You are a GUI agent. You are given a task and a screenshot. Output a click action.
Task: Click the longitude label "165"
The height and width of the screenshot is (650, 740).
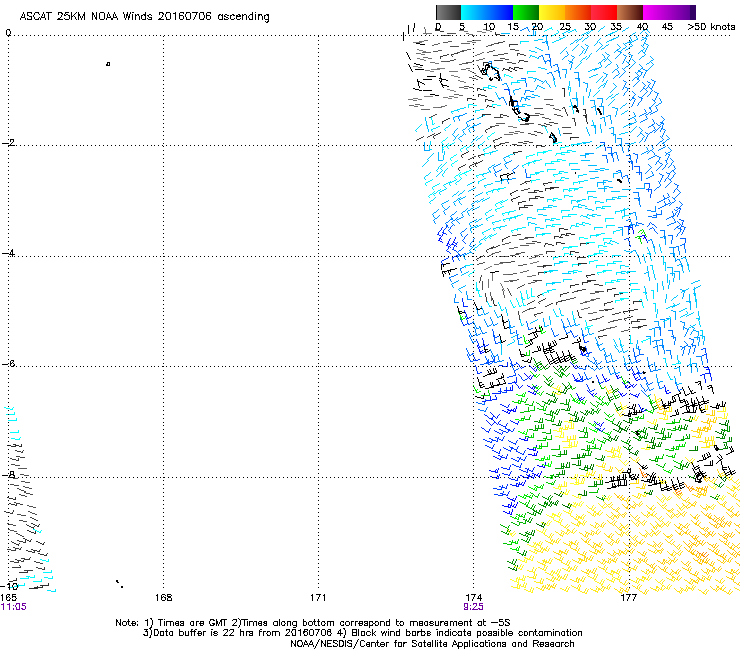[9, 598]
